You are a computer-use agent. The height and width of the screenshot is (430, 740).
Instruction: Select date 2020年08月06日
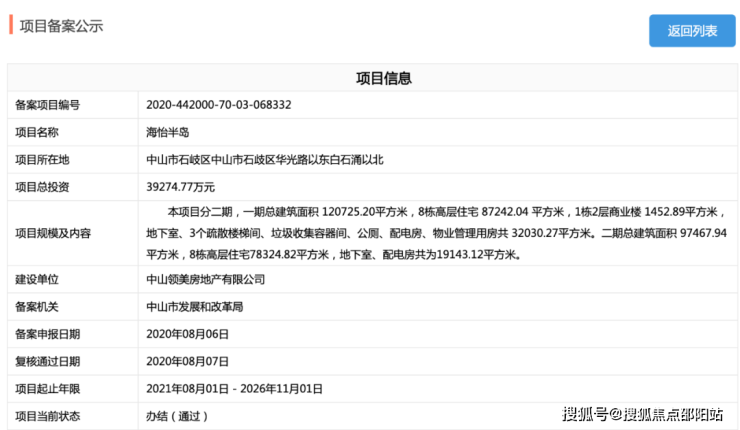coord(187,334)
